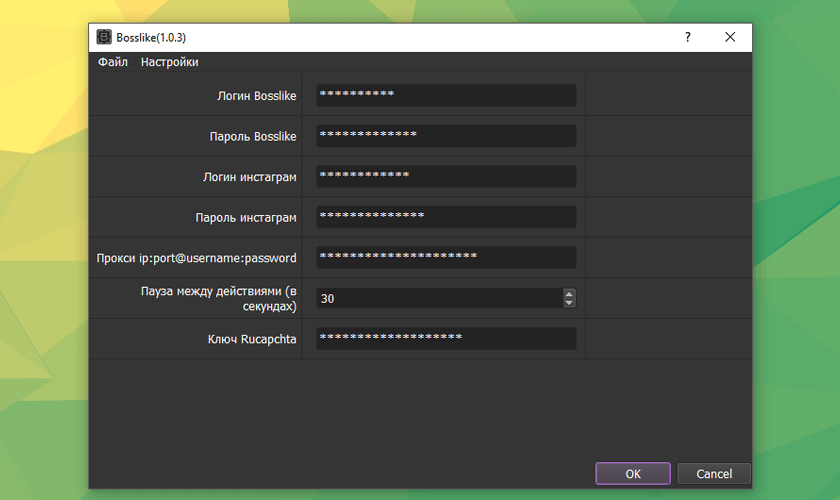Click the Логин инстаграм label

[x=250, y=177]
